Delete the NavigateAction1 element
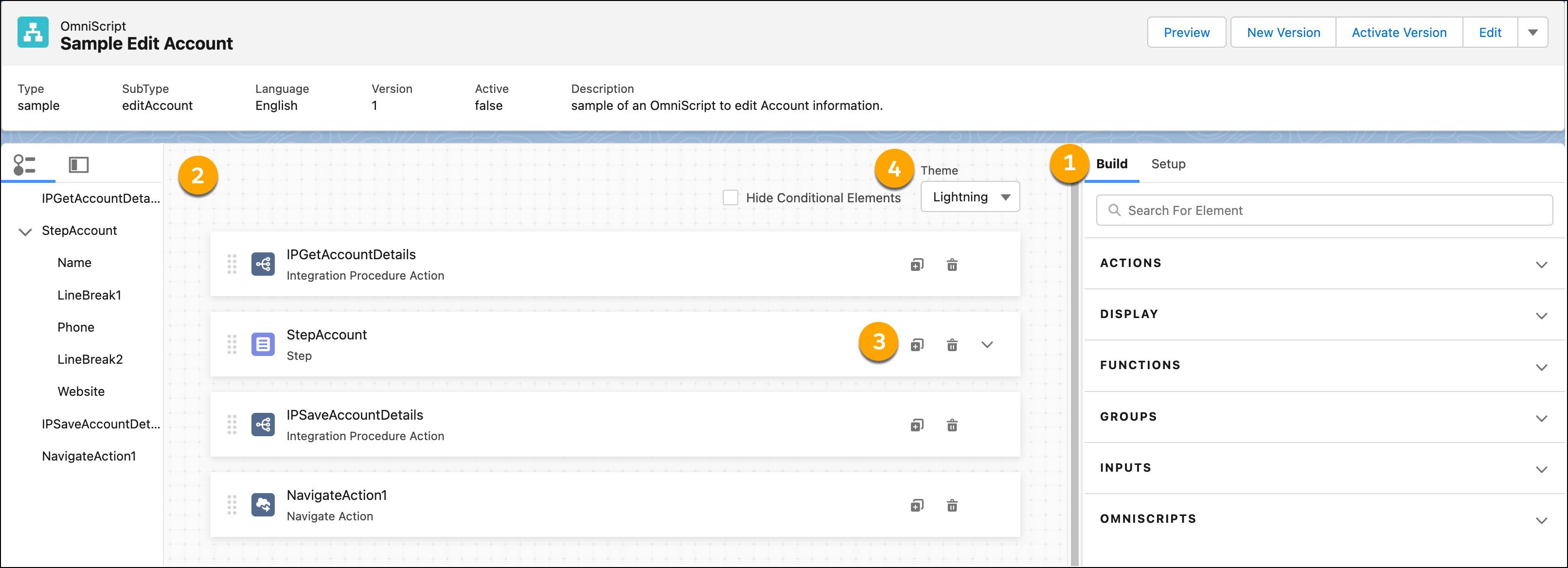The image size is (1568, 568). 952,505
